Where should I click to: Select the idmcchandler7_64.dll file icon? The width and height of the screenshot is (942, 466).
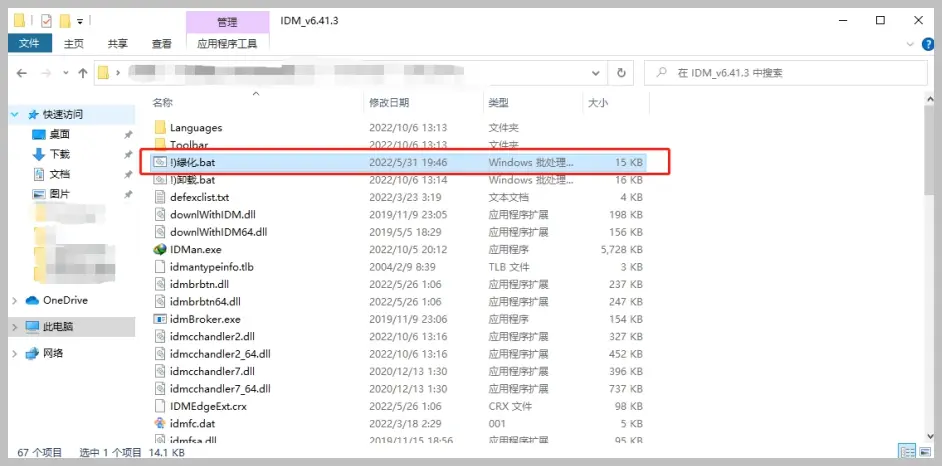160,389
